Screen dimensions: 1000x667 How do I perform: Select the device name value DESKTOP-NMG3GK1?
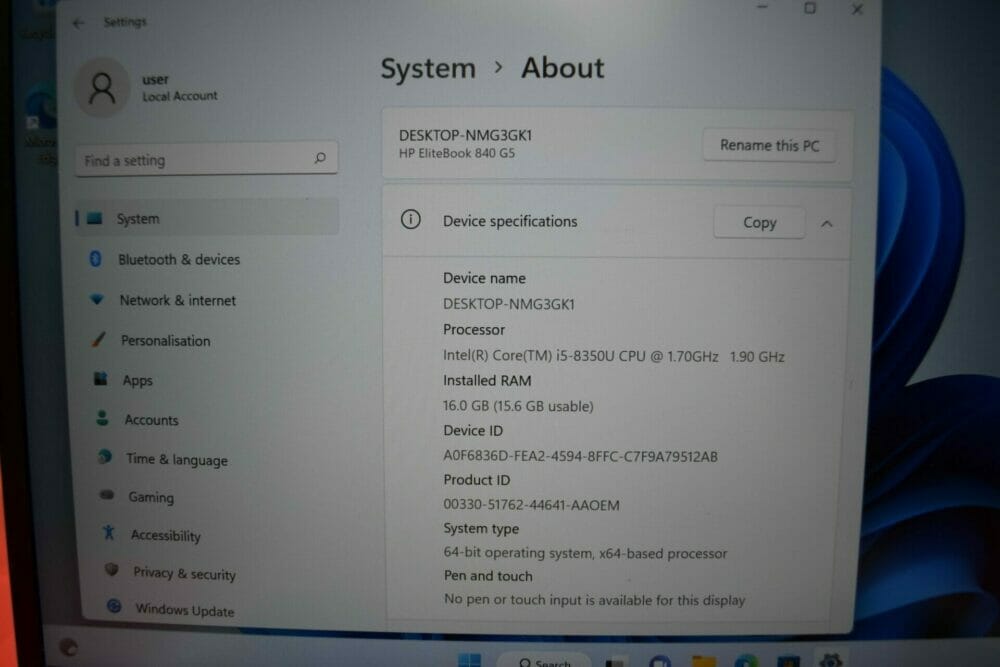click(509, 304)
